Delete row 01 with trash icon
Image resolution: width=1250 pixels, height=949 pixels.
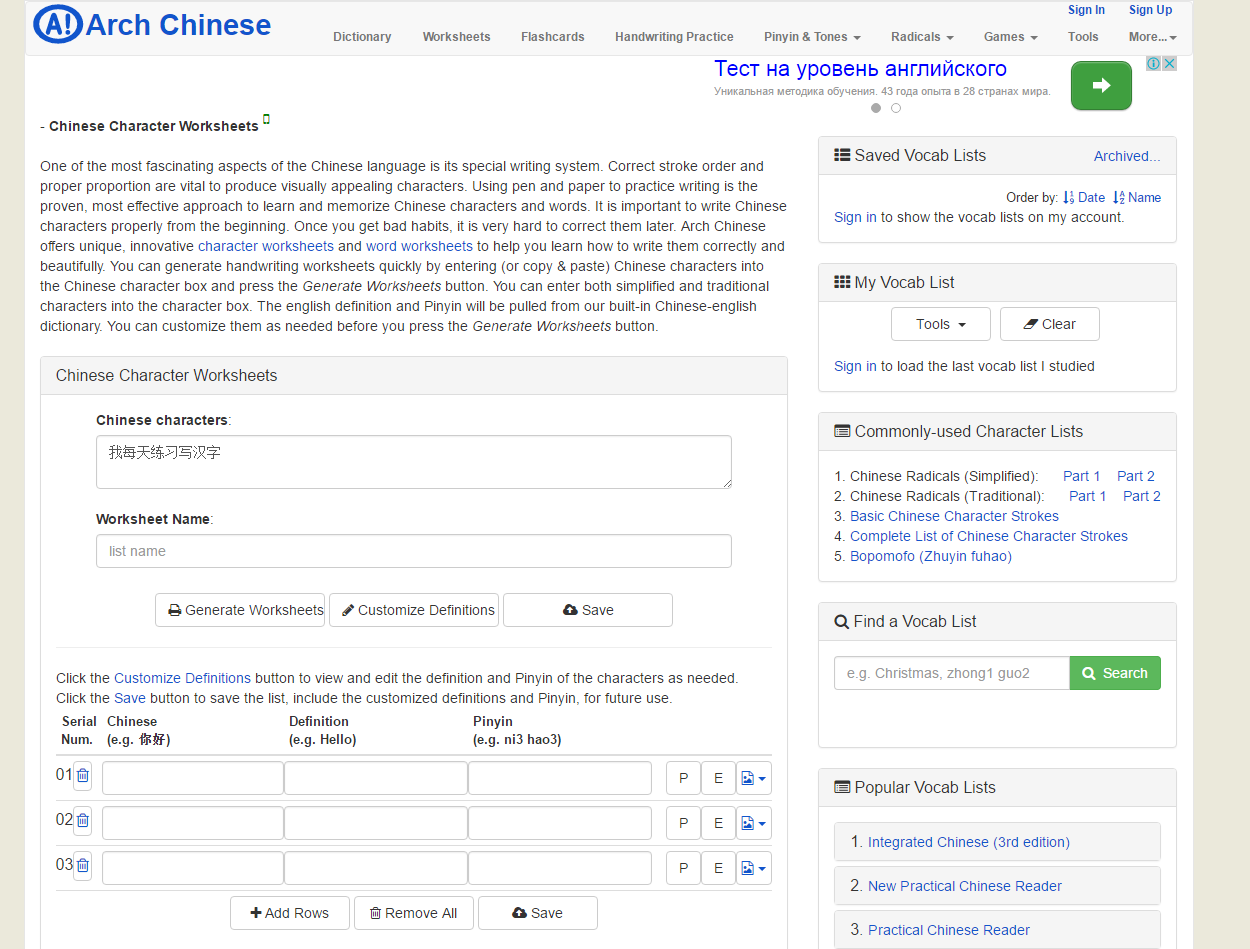[x=83, y=775]
